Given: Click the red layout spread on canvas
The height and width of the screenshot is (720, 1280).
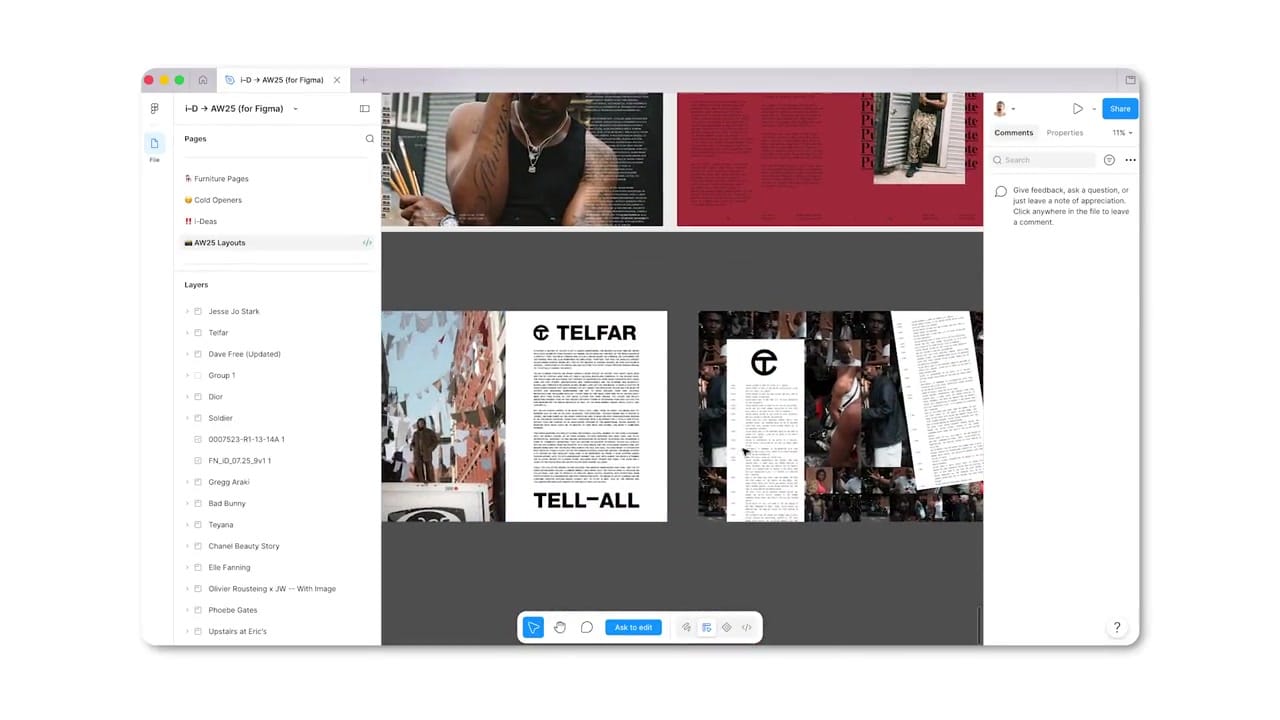Looking at the screenshot, I should coord(830,159).
